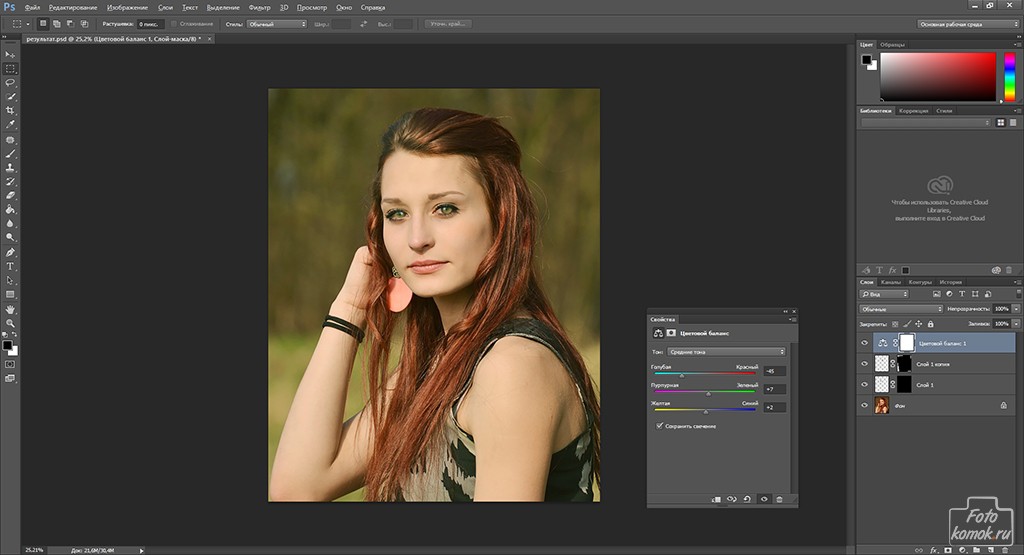The width and height of the screenshot is (1024, 555).
Task: Select the Rectangle shape tool
Action: pos(10,294)
